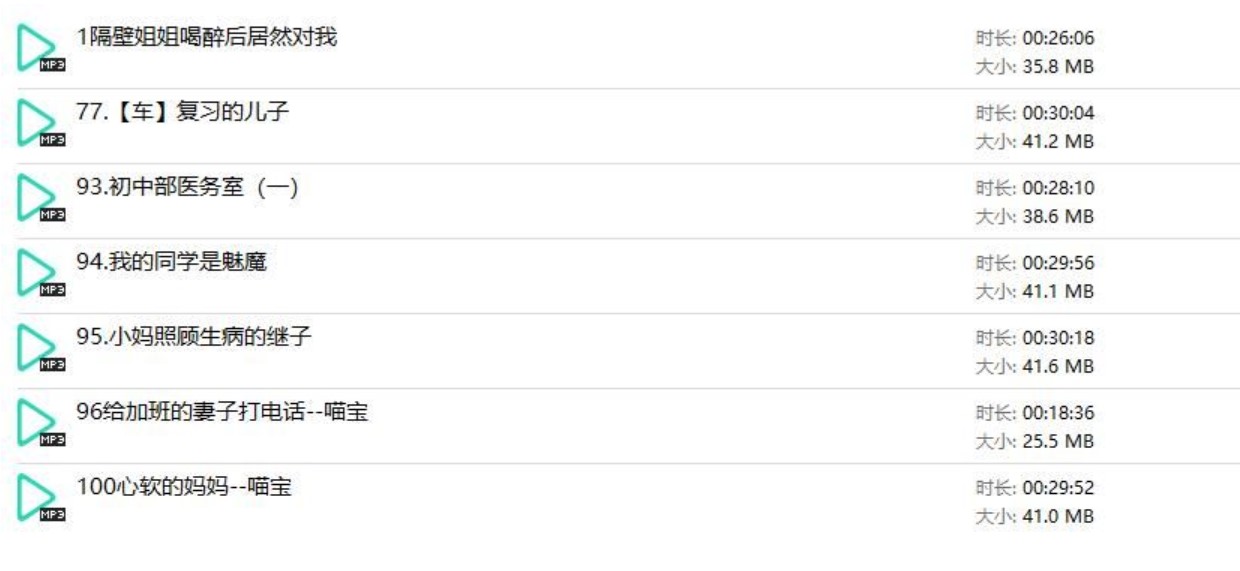Click the title 100心软的妈妈--喵宝
This screenshot has width=1240, height=571.
pos(184,487)
